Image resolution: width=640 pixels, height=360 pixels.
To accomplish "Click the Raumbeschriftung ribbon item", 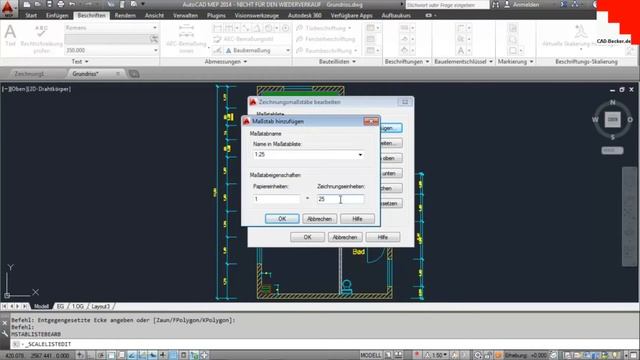I will pyautogui.click(x=327, y=51).
